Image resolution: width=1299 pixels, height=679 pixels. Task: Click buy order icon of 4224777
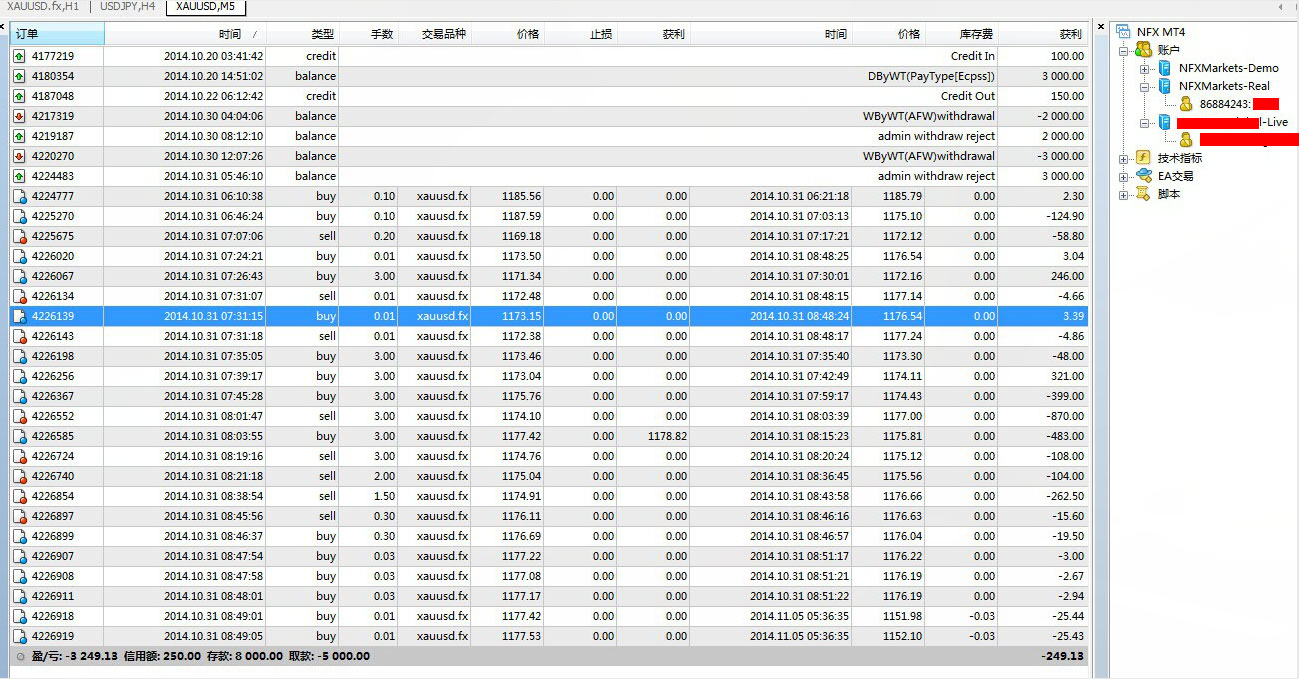[x=19, y=196]
